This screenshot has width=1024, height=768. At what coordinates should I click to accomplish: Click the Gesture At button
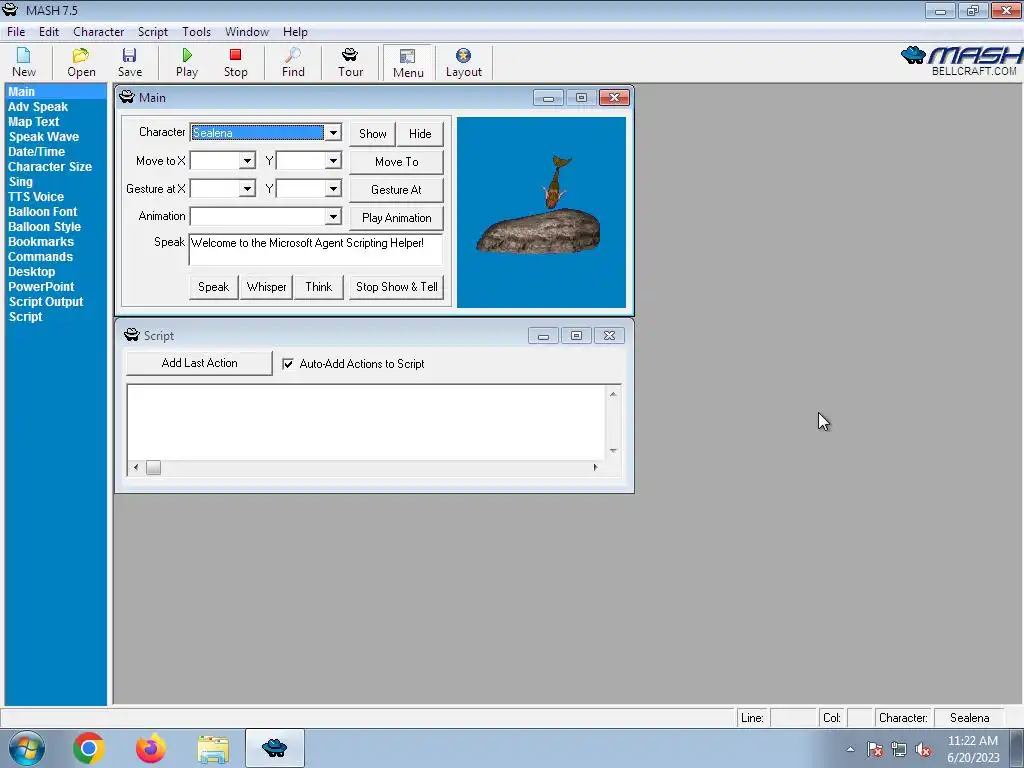coord(396,190)
